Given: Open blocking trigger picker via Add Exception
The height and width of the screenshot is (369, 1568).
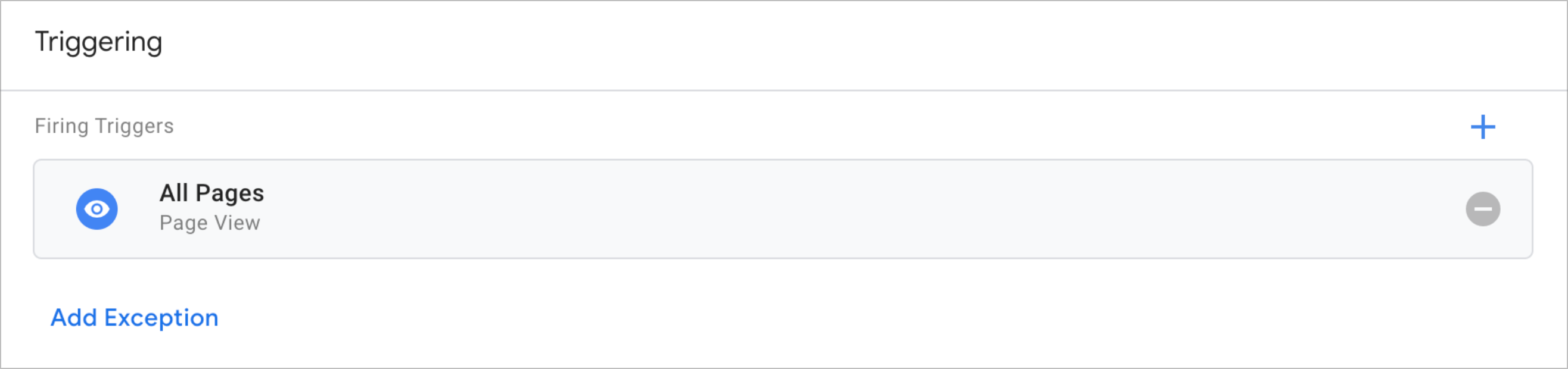Looking at the screenshot, I should (x=135, y=318).
